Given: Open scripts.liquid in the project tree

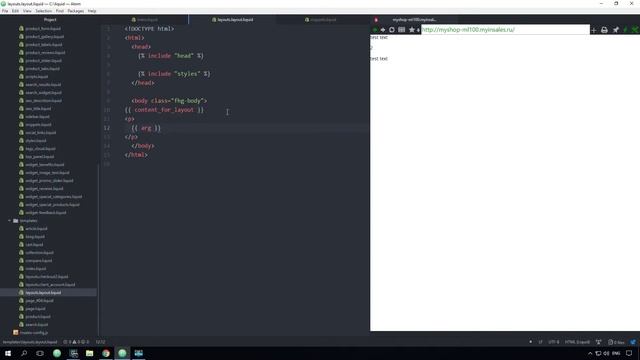Looking at the screenshot, I should pyautogui.click(x=37, y=77).
